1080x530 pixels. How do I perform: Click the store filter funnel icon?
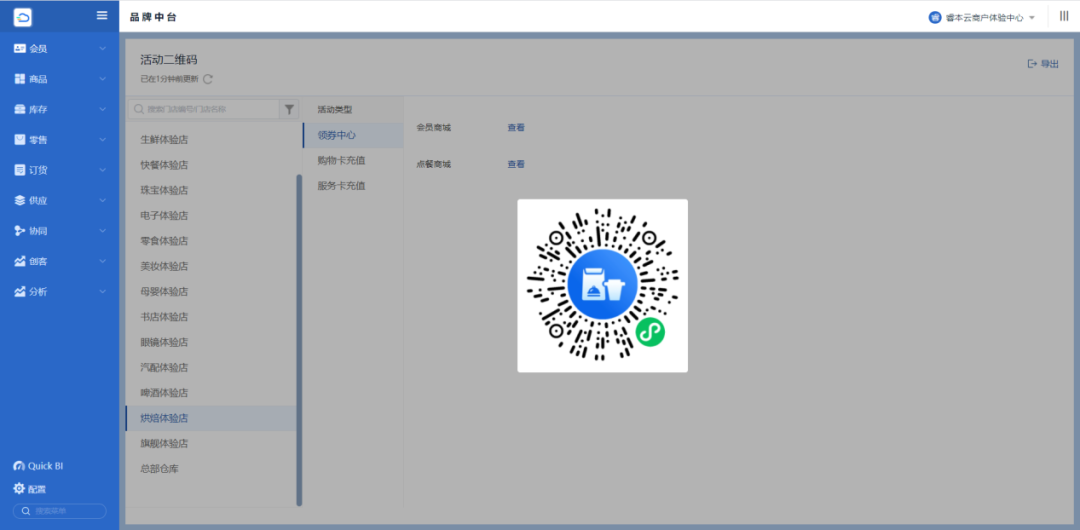(x=289, y=109)
